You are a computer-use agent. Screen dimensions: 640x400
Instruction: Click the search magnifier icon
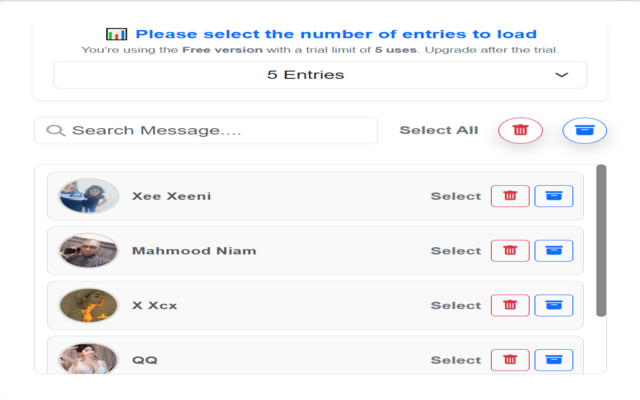(55, 131)
